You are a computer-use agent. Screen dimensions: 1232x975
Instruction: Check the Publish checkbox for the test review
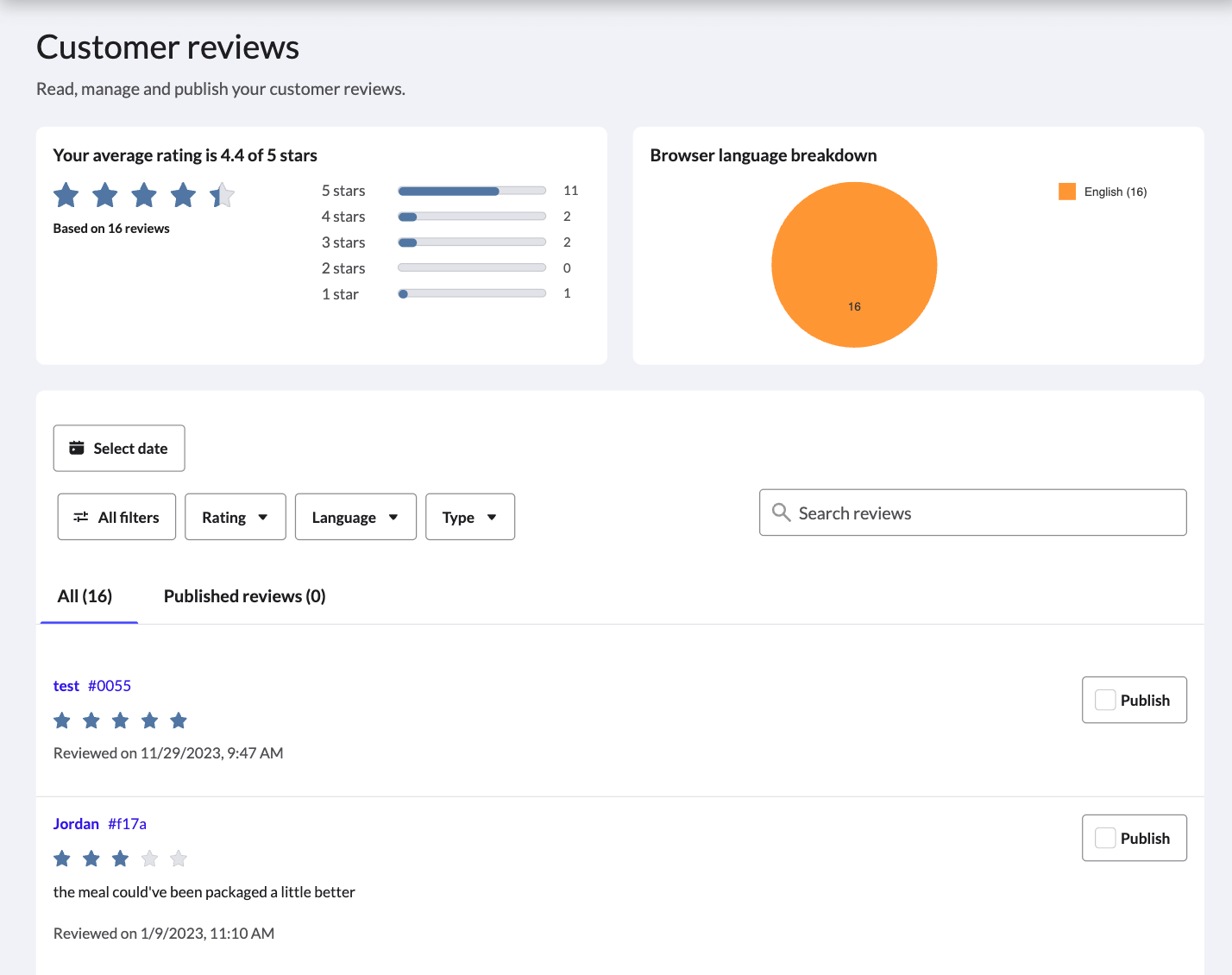(1104, 700)
